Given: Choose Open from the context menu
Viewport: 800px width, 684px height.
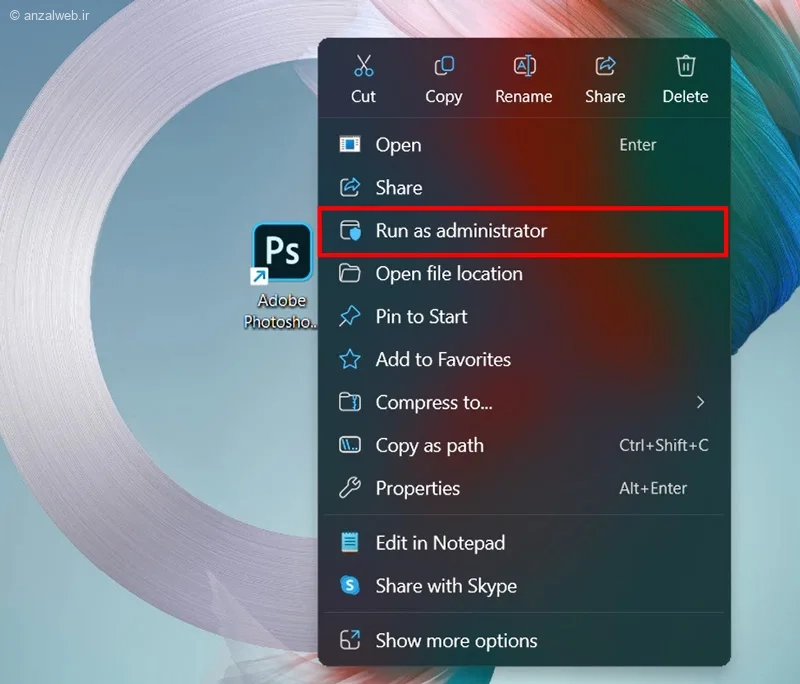Looking at the screenshot, I should tap(524, 145).
